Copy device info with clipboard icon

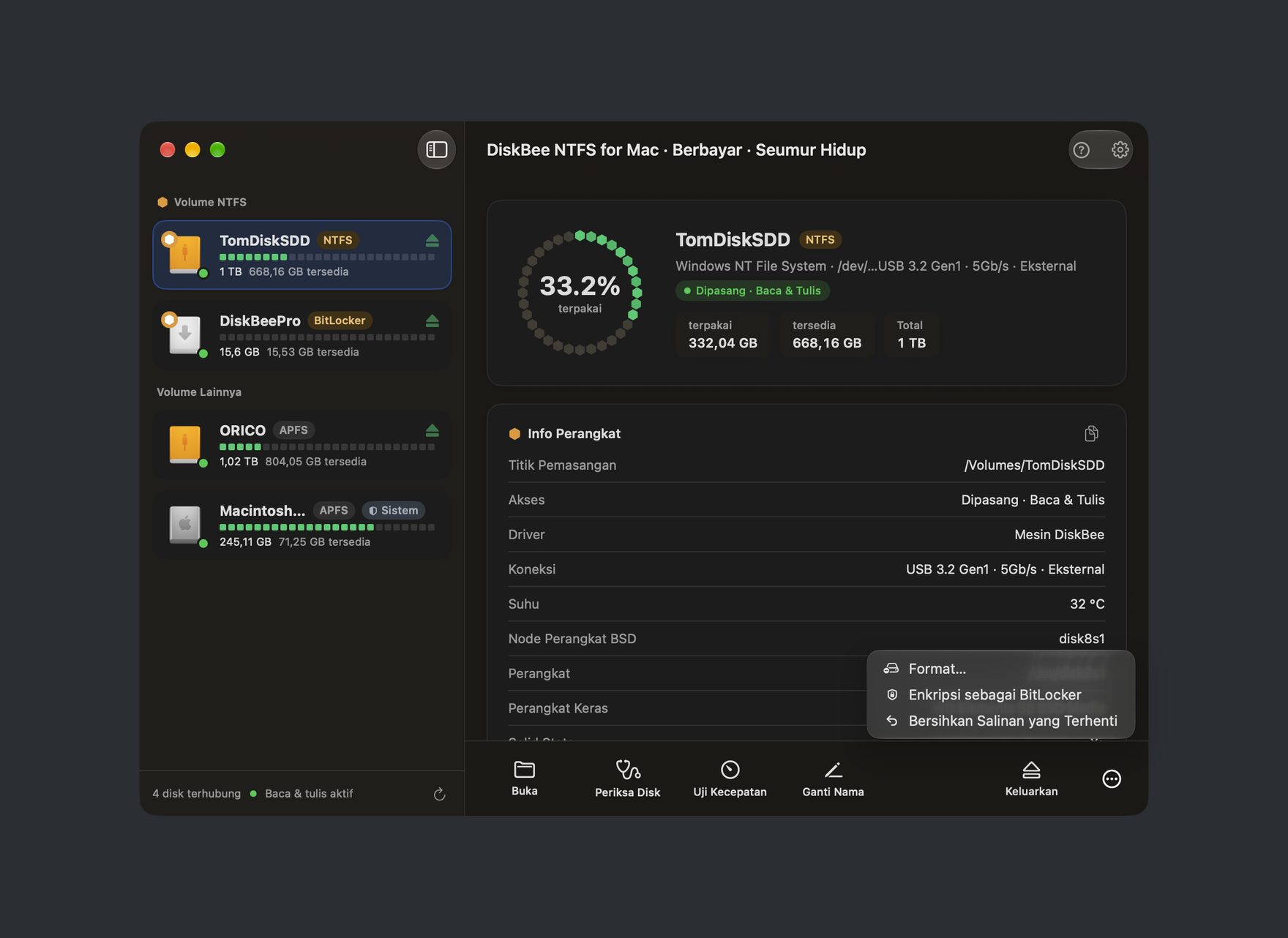click(x=1091, y=434)
